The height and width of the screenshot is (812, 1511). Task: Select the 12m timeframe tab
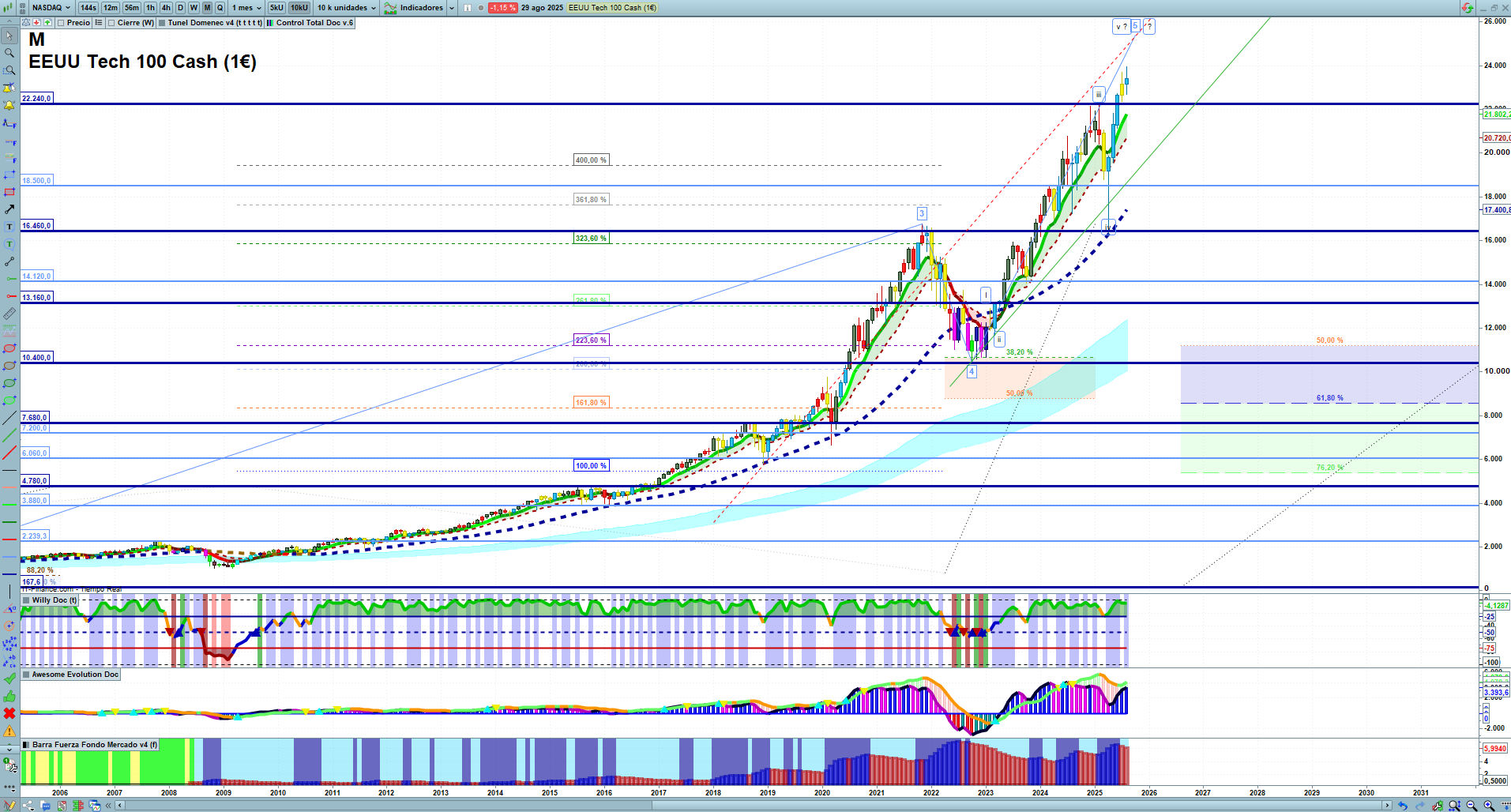point(111,8)
